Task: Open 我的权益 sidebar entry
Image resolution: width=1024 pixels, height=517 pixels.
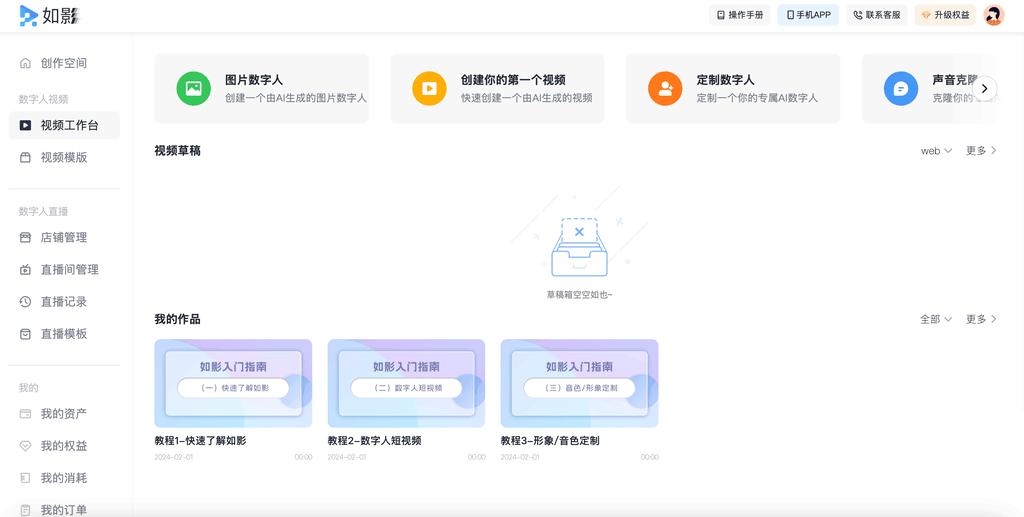Action: tap(64, 446)
